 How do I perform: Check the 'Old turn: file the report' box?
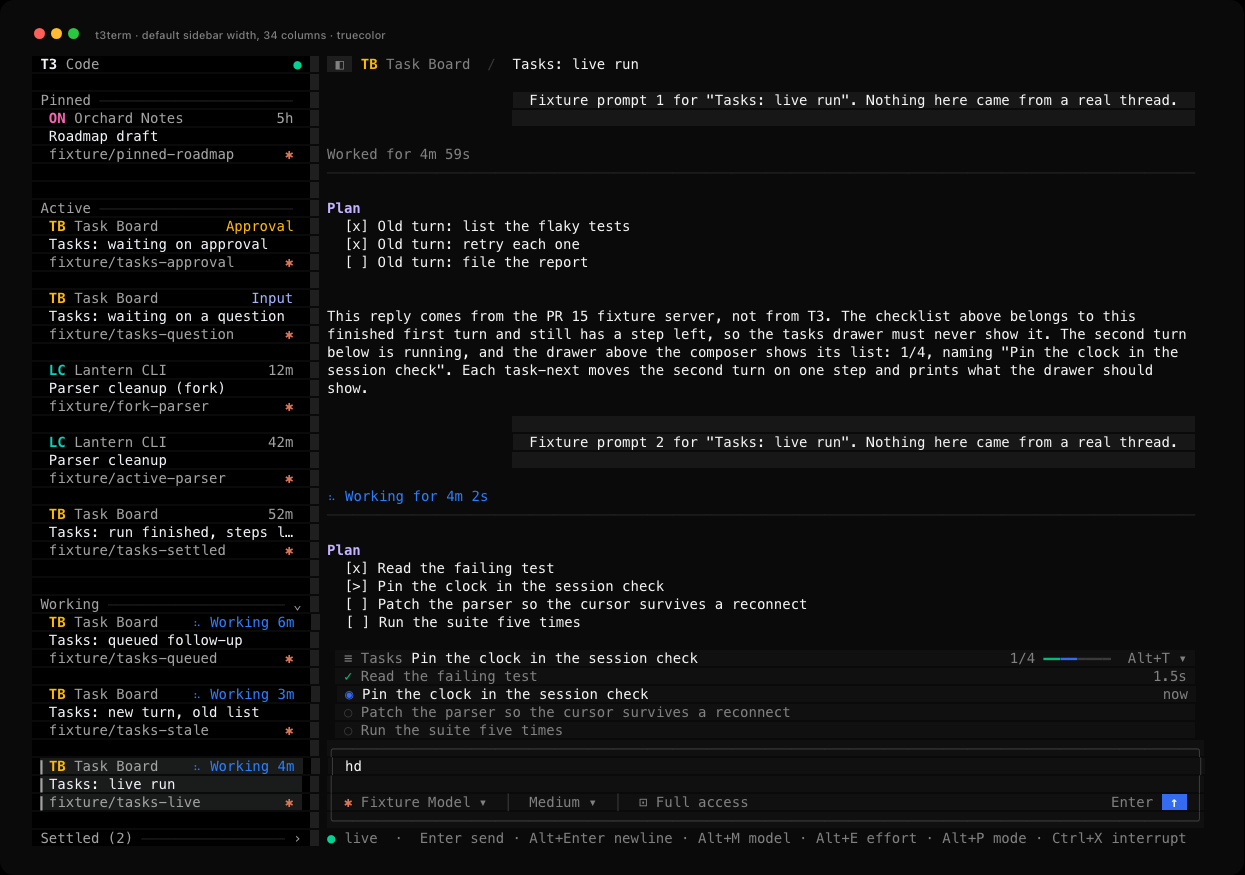pyautogui.click(x=356, y=262)
